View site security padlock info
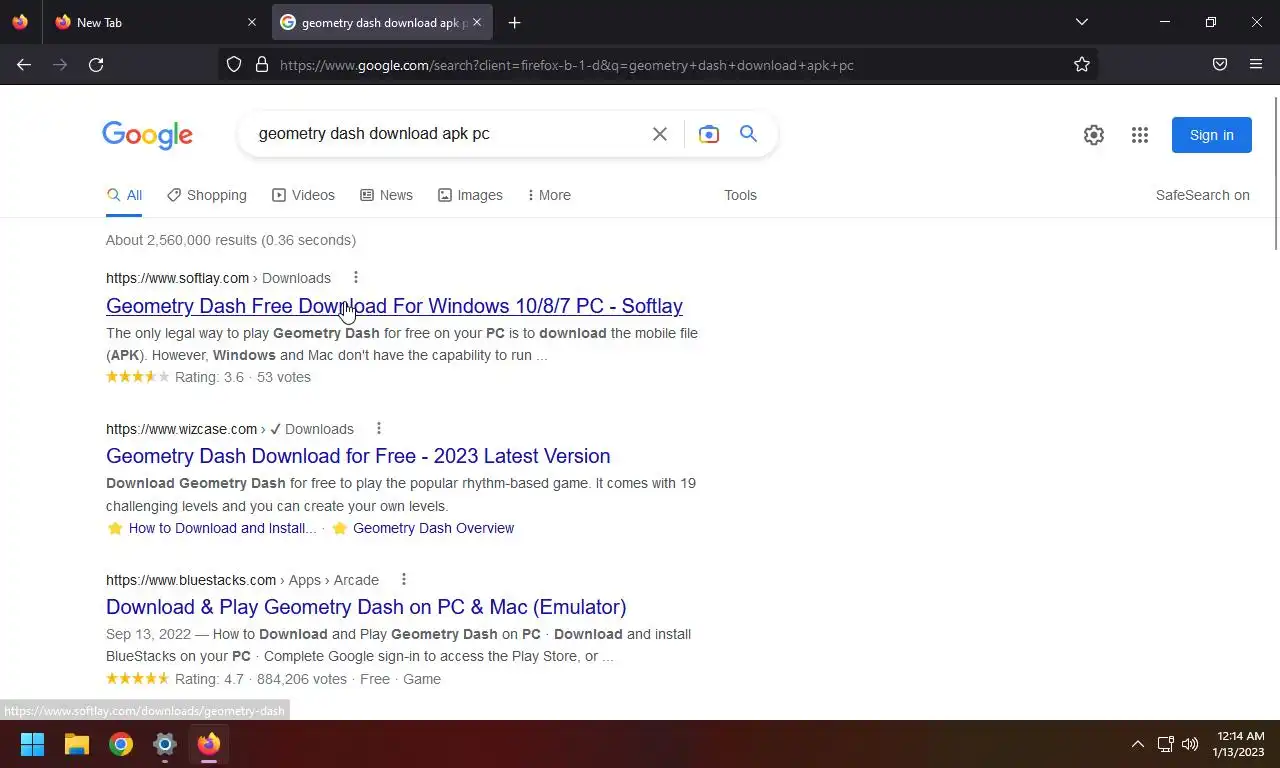The image size is (1280, 768). coord(262,65)
